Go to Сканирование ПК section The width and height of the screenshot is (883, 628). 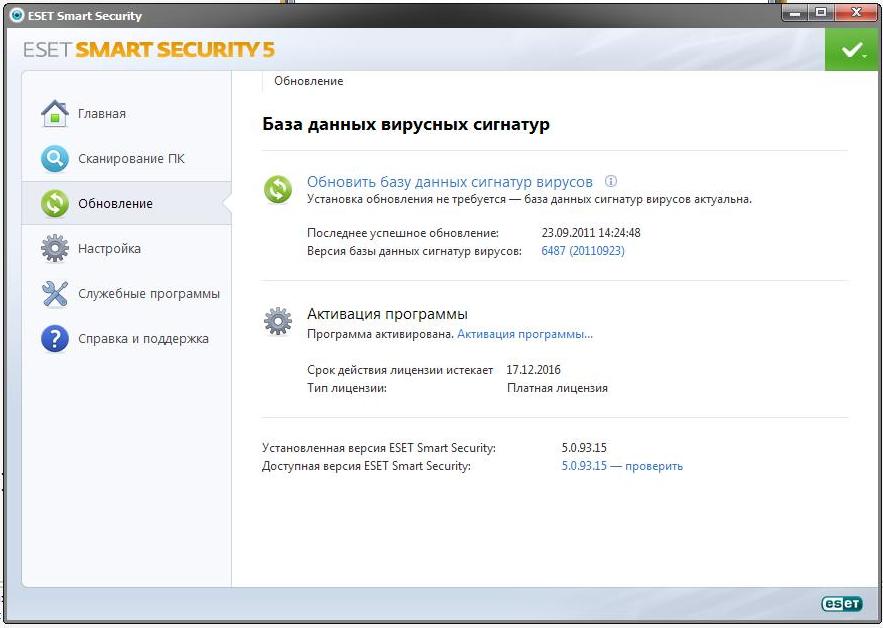131,159
